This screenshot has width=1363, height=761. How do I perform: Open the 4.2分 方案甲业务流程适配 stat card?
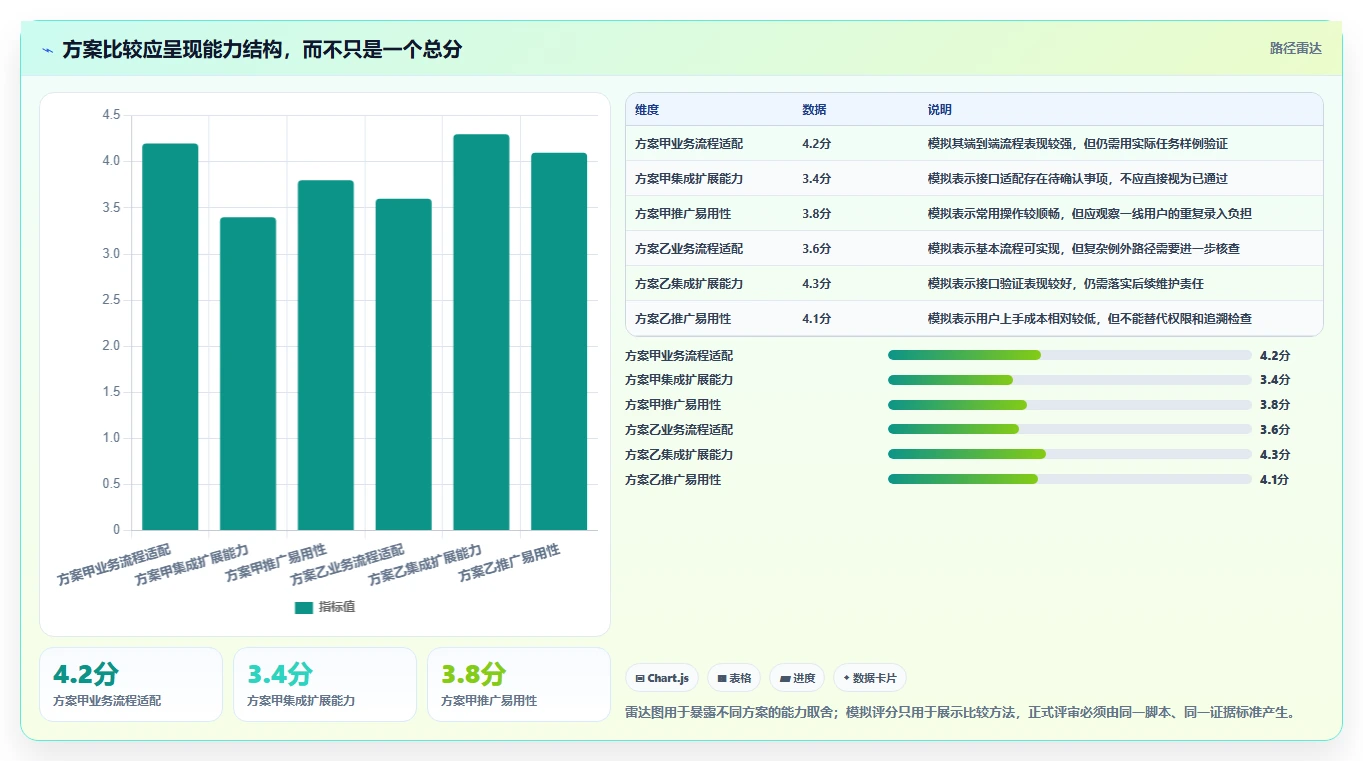pyautogui.click(x=131, y=684)
